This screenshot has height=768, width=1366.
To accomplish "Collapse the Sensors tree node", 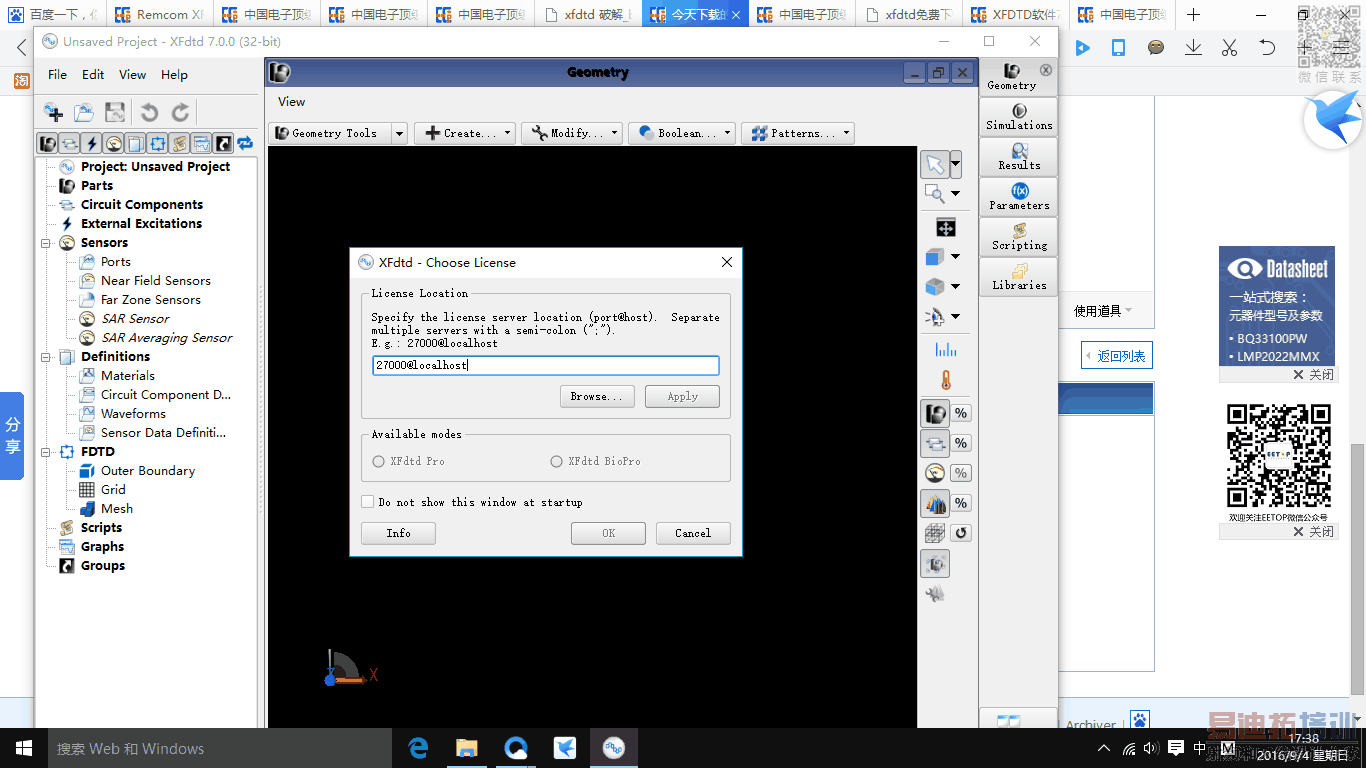I will 45,243.
